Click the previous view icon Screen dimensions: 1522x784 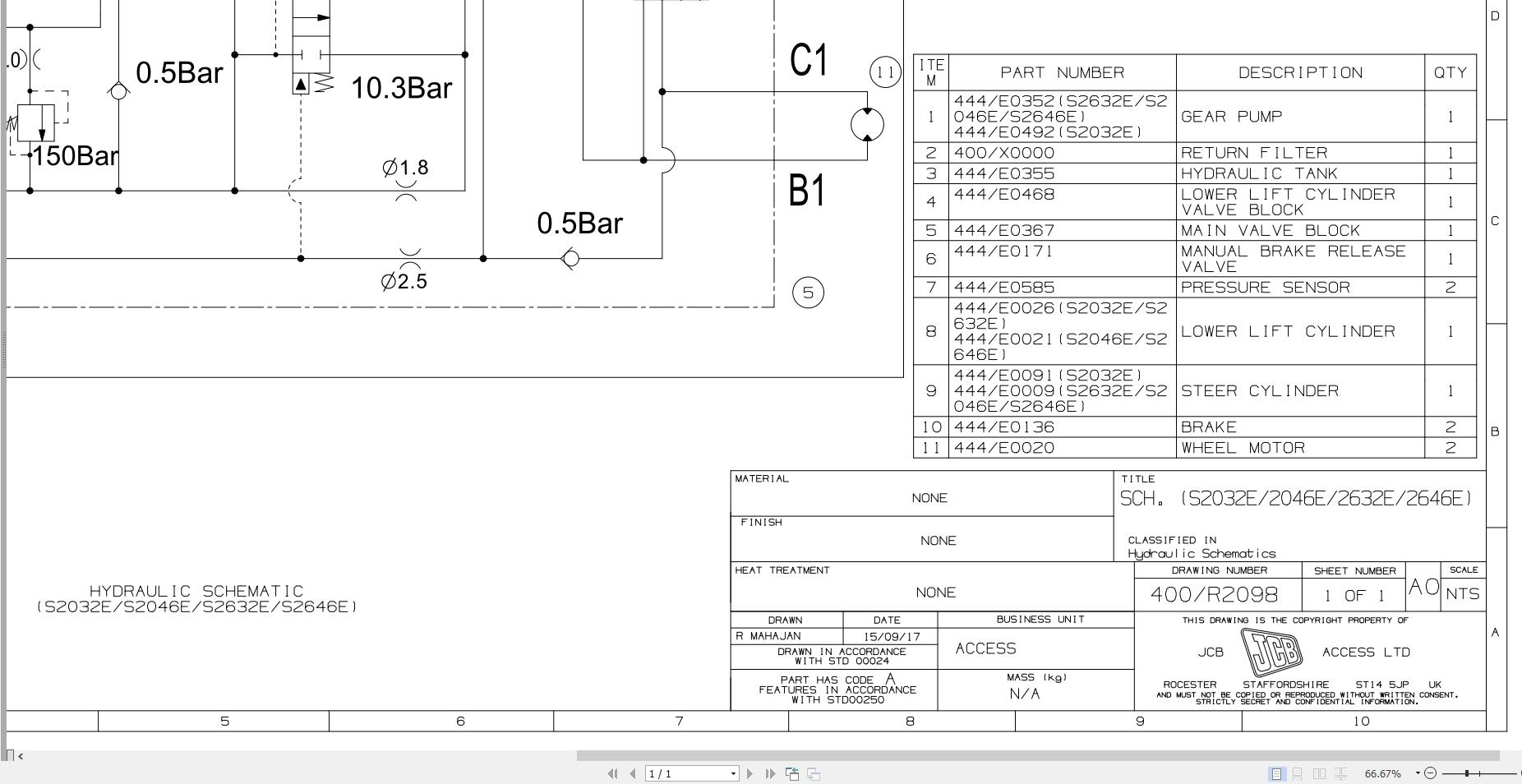click(x=792, y=773)
